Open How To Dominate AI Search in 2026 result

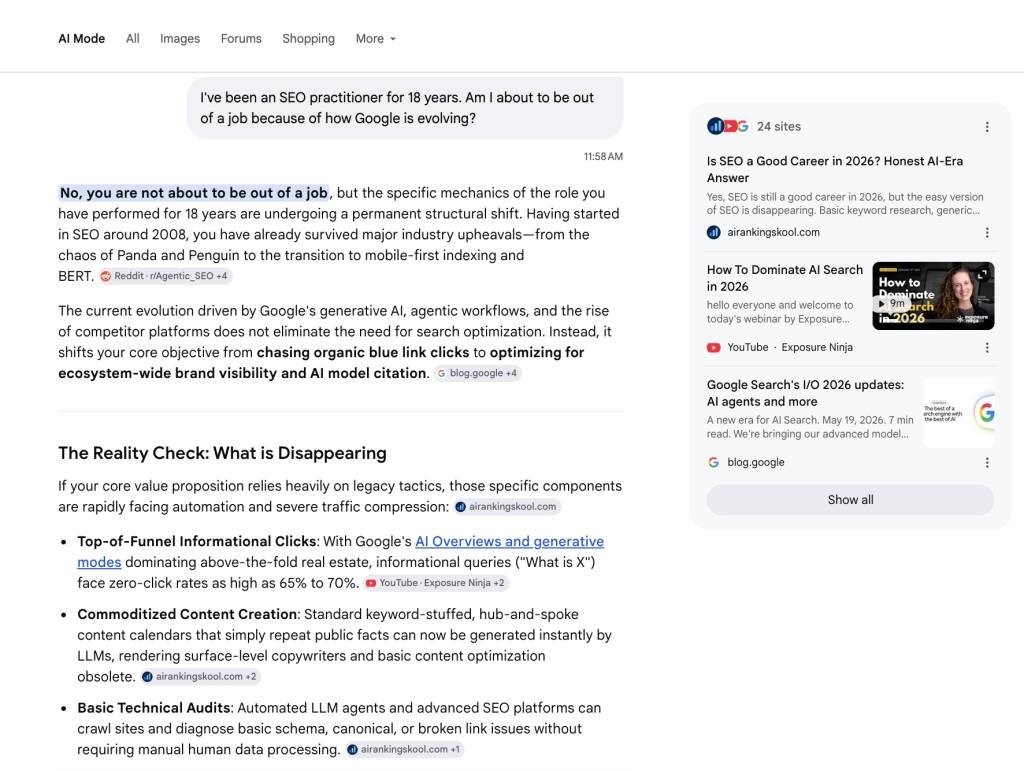click(784, 278)
